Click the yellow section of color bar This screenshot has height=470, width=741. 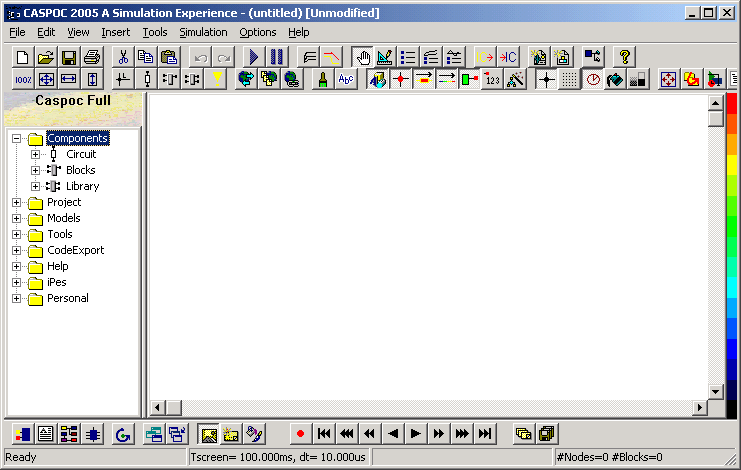click(x=732, y=165)
